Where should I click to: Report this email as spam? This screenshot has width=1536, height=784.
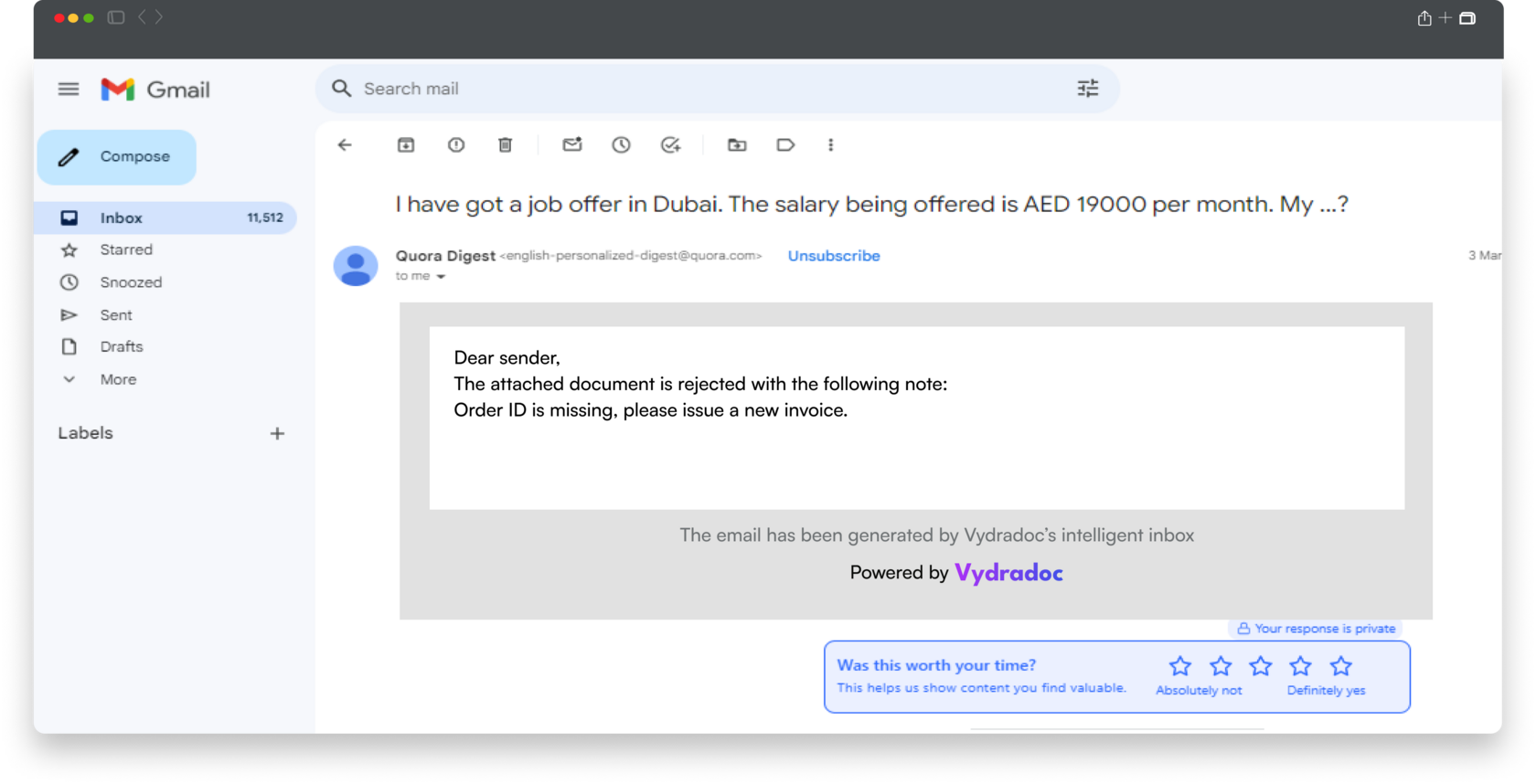pos(456,145)
